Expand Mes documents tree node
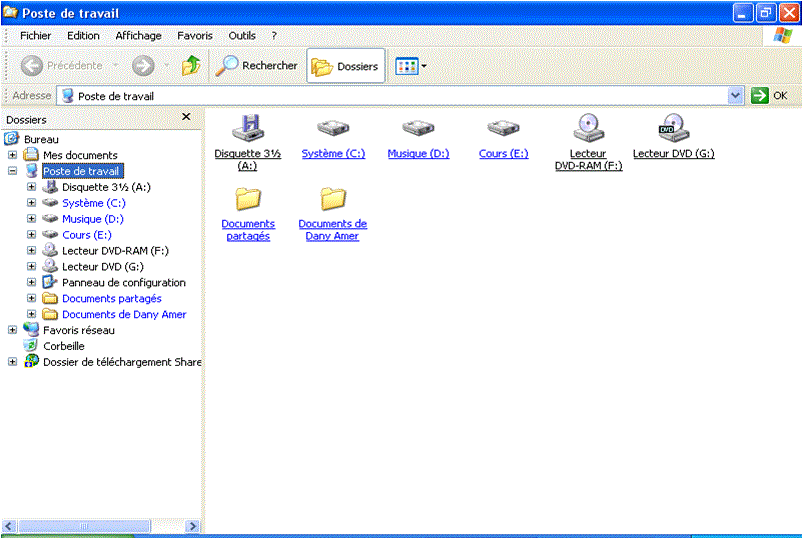The height and width of the screenshot is (539, 803). (12, 155)
